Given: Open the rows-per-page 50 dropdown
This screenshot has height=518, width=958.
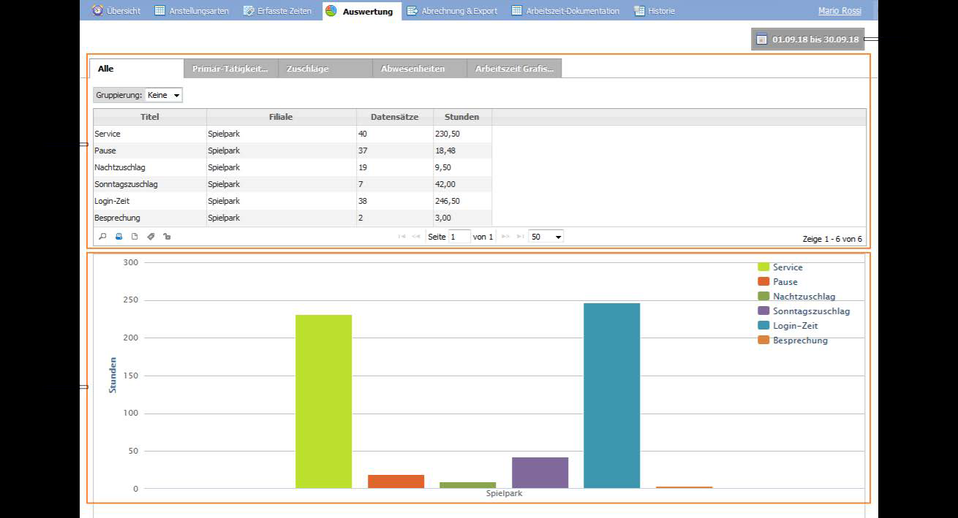Looking at the screenshot, I should 546,236.
